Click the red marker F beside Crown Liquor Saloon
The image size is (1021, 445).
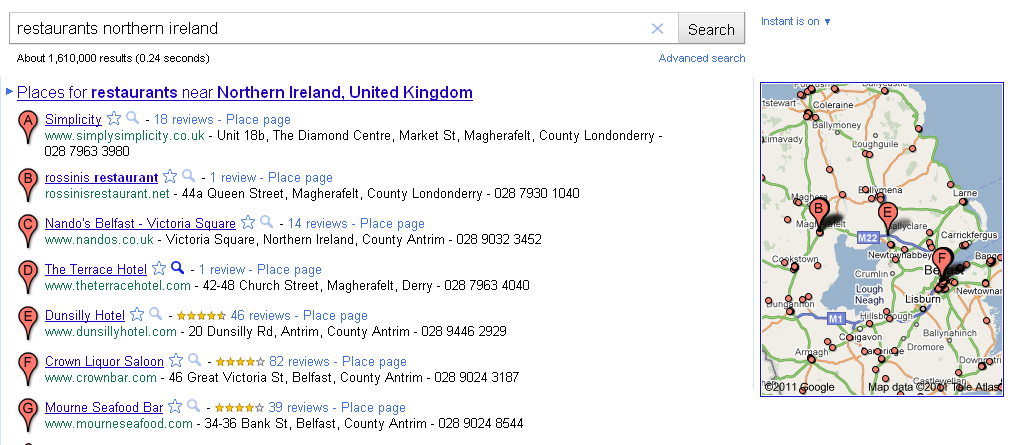(x=27, y=368)
